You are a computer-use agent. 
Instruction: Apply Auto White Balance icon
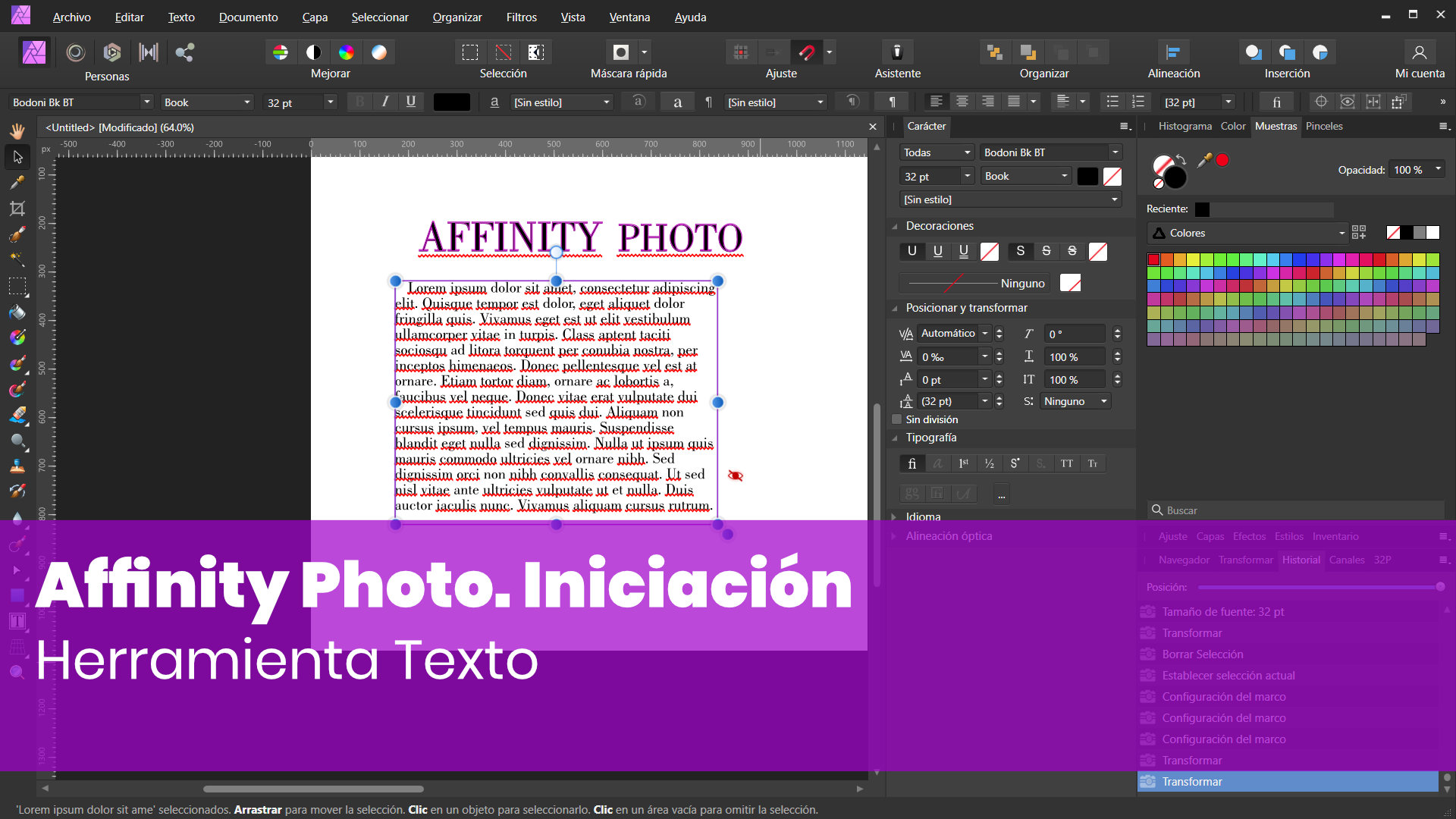[379, 52]
